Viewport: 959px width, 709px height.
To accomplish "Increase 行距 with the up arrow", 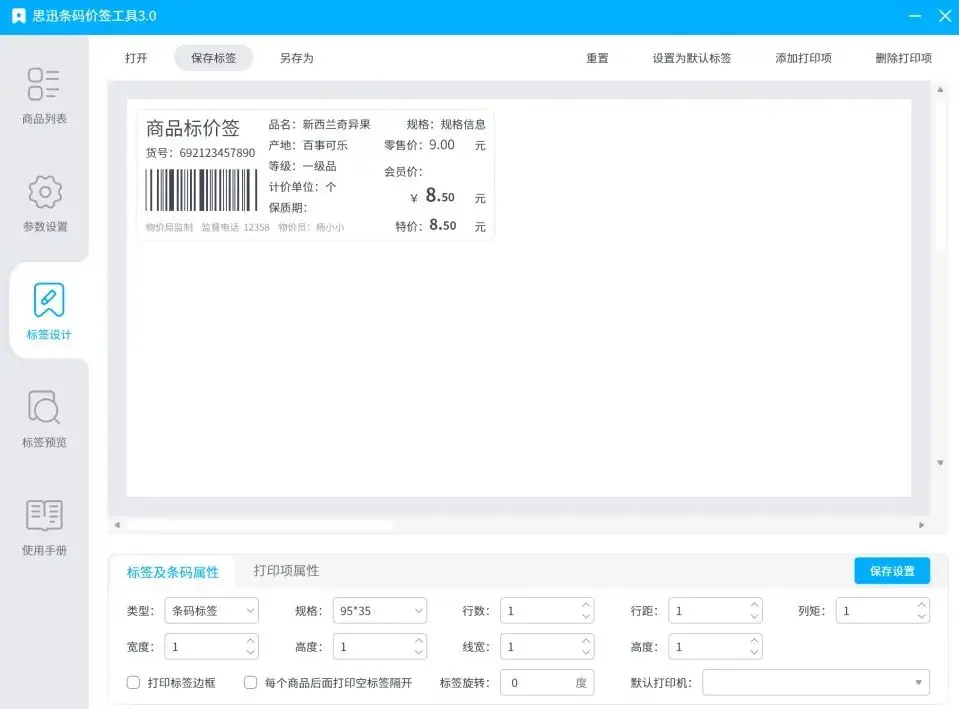I will [754, 604].
